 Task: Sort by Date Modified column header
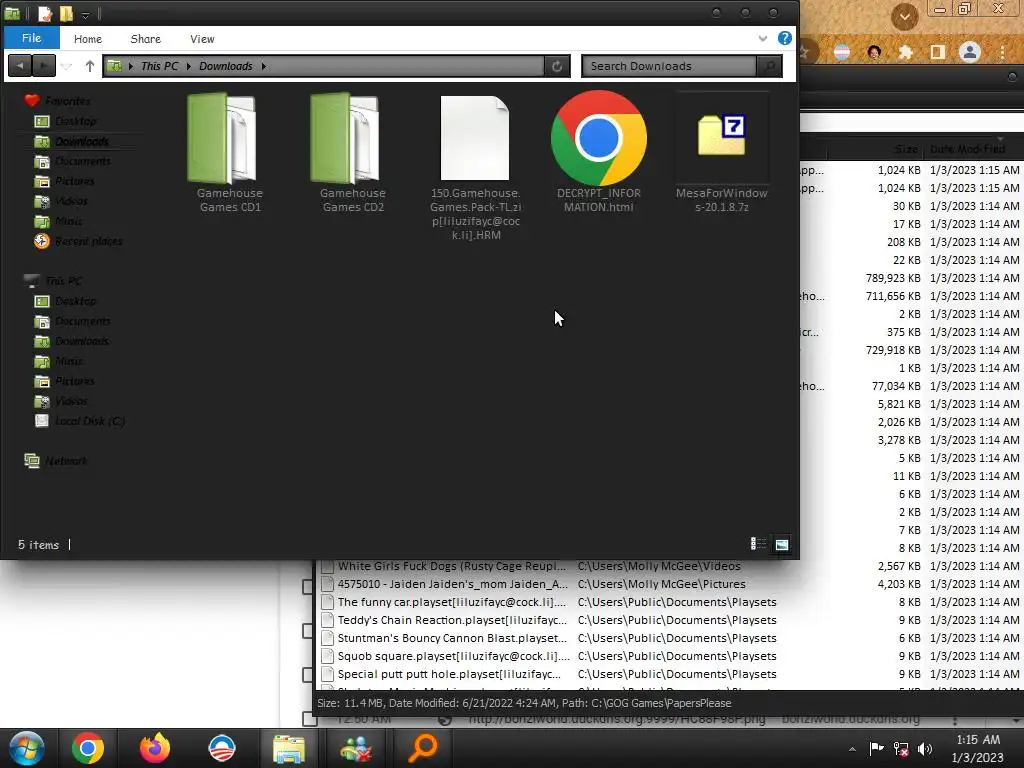[967, 149]
